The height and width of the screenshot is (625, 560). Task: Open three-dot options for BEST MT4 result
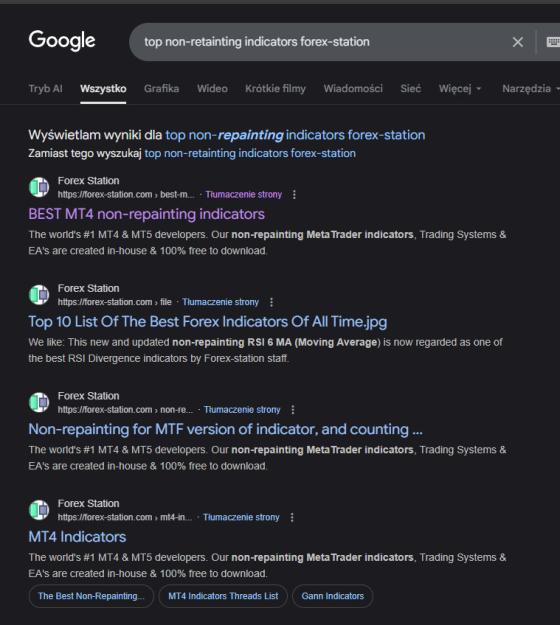tap(294, 195)
